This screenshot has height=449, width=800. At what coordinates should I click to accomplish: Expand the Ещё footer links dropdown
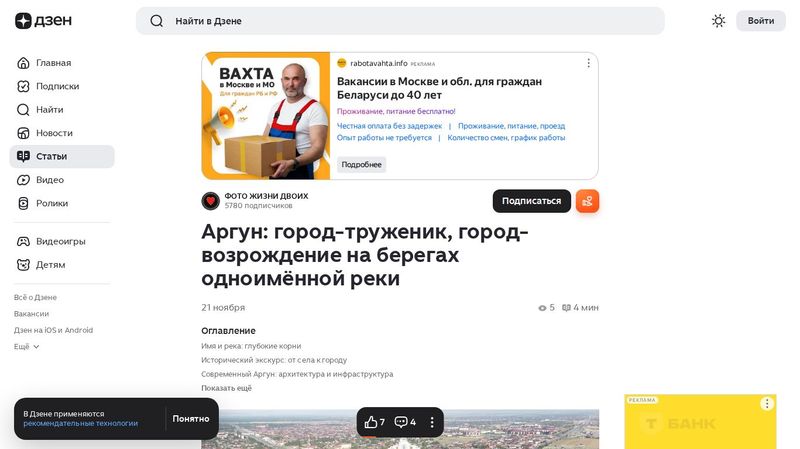(27, 346)
